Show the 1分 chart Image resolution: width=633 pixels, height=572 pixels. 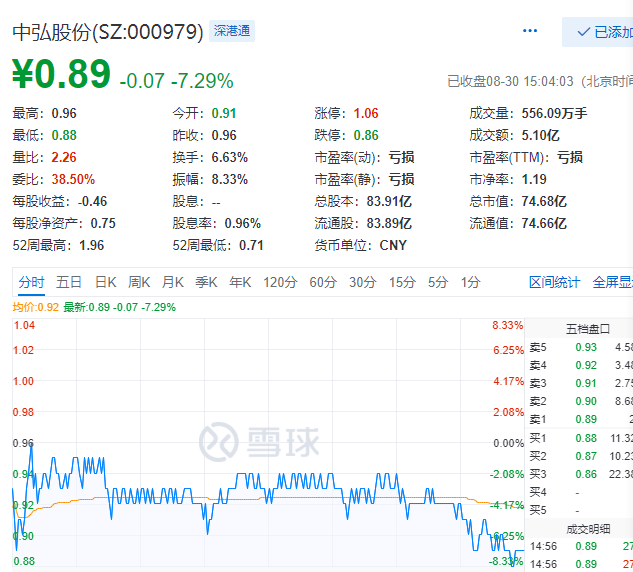(x=470, y=282)
